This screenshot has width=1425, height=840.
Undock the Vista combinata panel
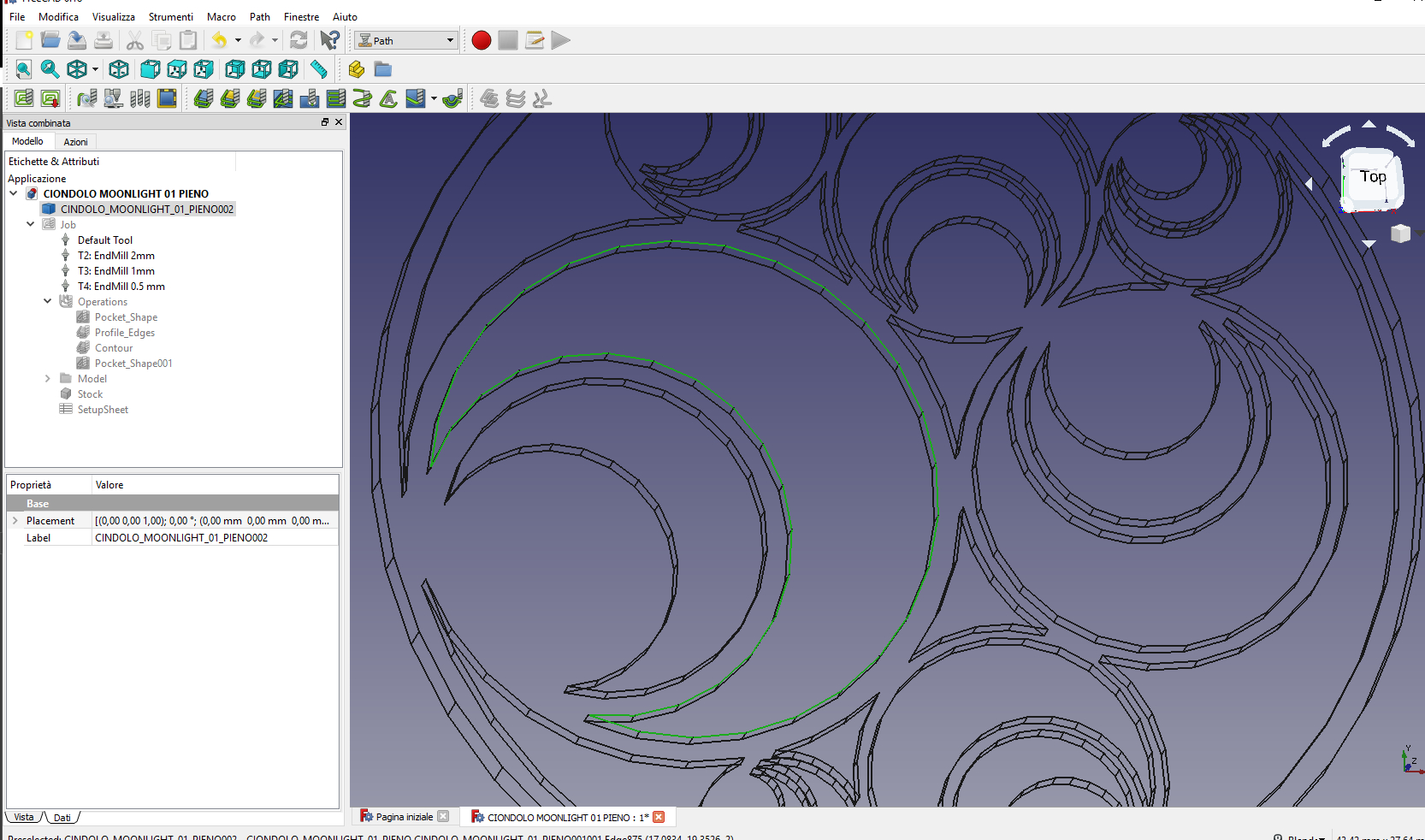[325, 122]
